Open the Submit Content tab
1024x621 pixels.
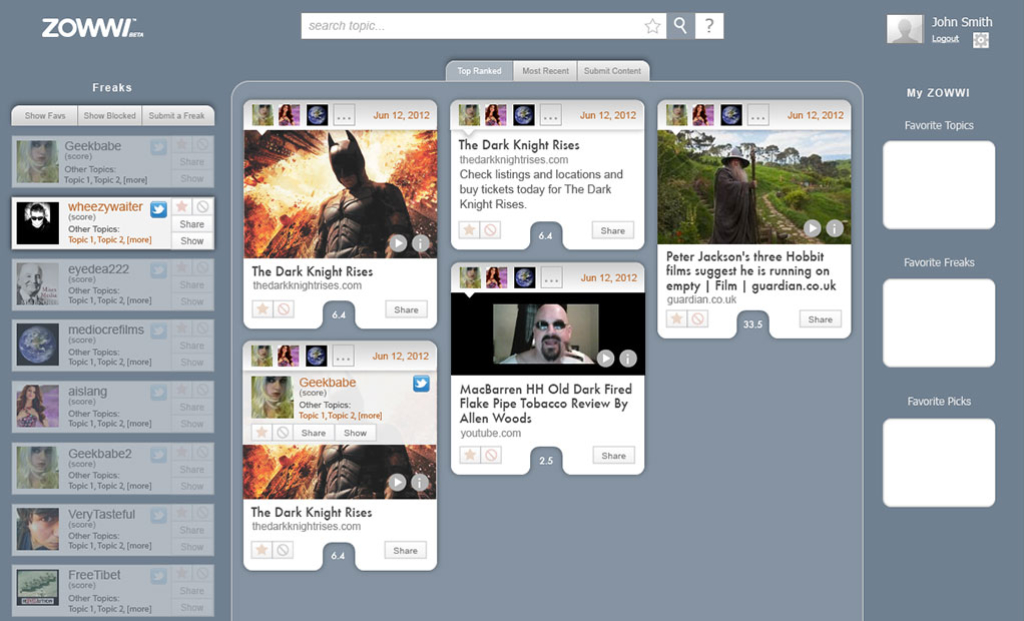[x=613, y=71]
